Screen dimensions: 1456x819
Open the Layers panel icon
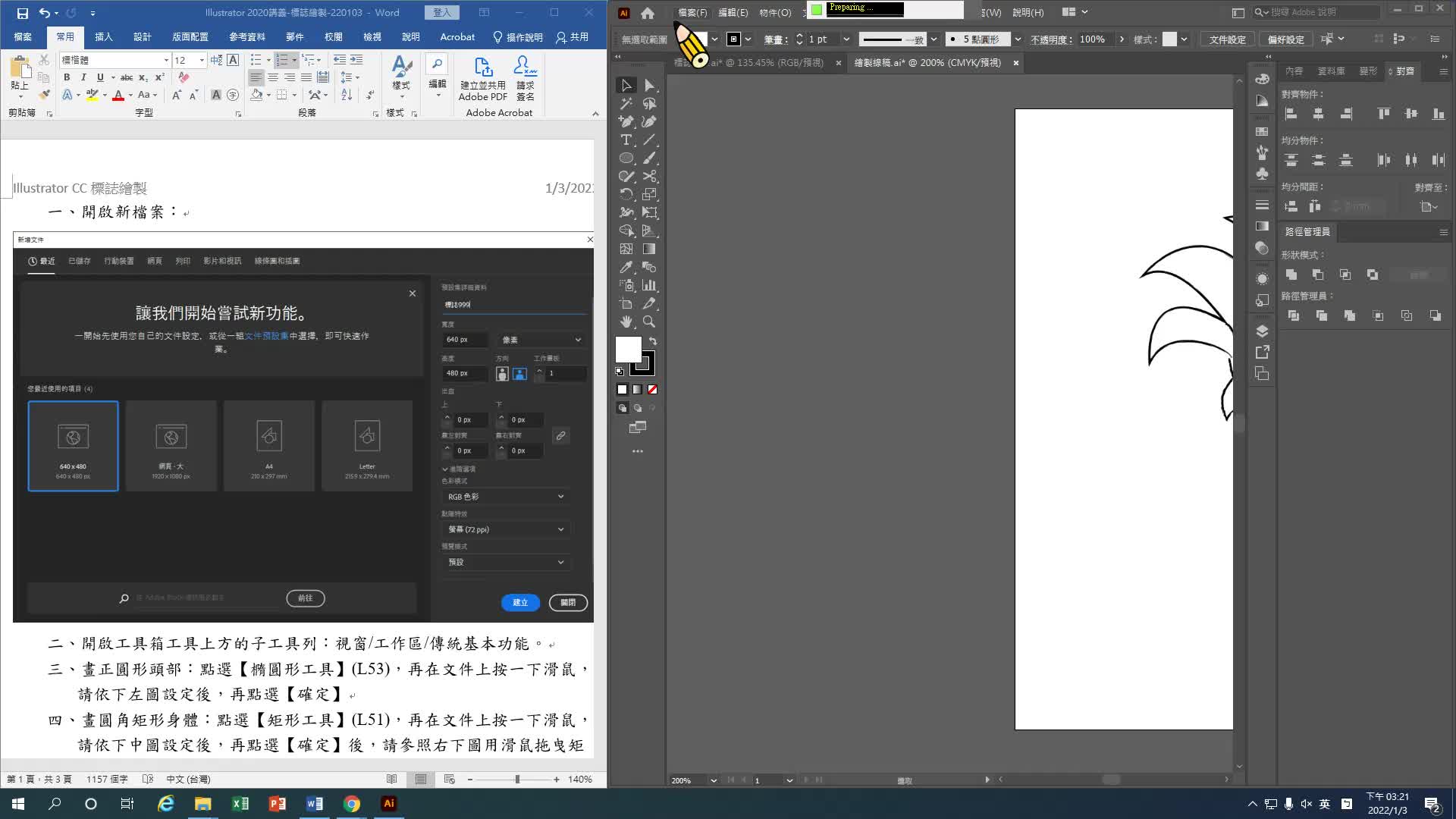[x=1262, y=331]
